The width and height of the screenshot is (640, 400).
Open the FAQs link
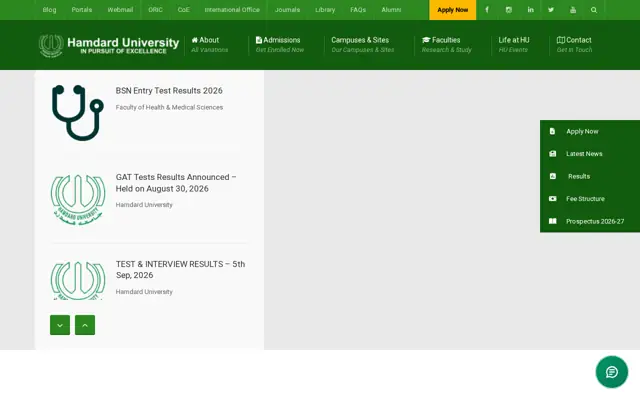pos(358,10)
